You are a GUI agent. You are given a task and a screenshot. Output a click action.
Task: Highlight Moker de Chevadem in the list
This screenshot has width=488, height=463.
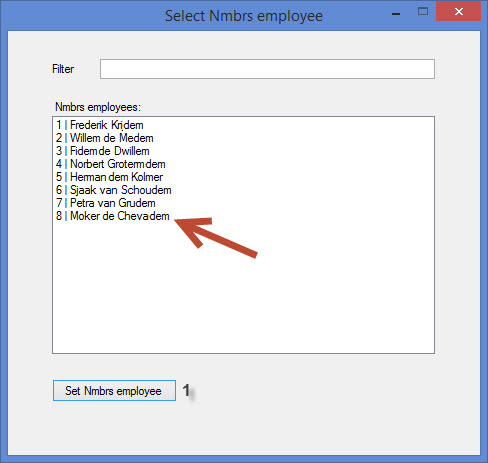pos(113,216)
